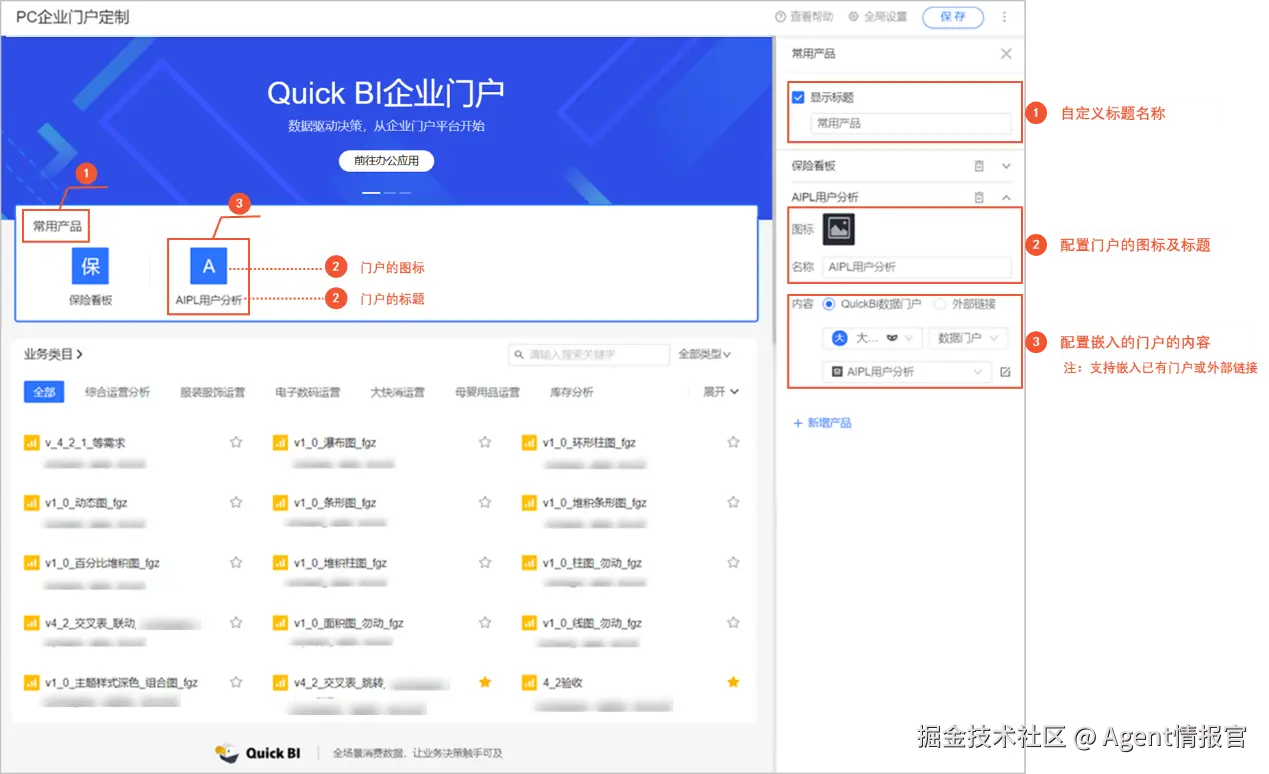Open the 大... workspace dropdown
The width and height of the screenshot is (1269, 774).
[872, 339]
